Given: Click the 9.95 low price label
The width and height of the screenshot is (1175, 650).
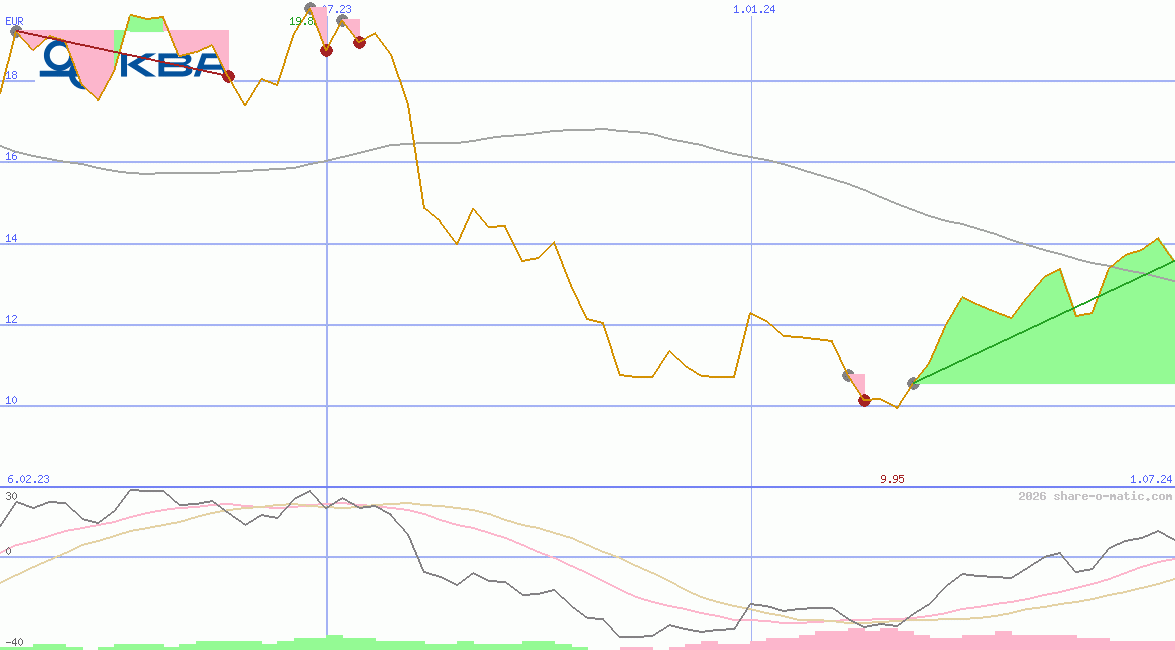Looking at the screenshot, I should tap(892, 479).
